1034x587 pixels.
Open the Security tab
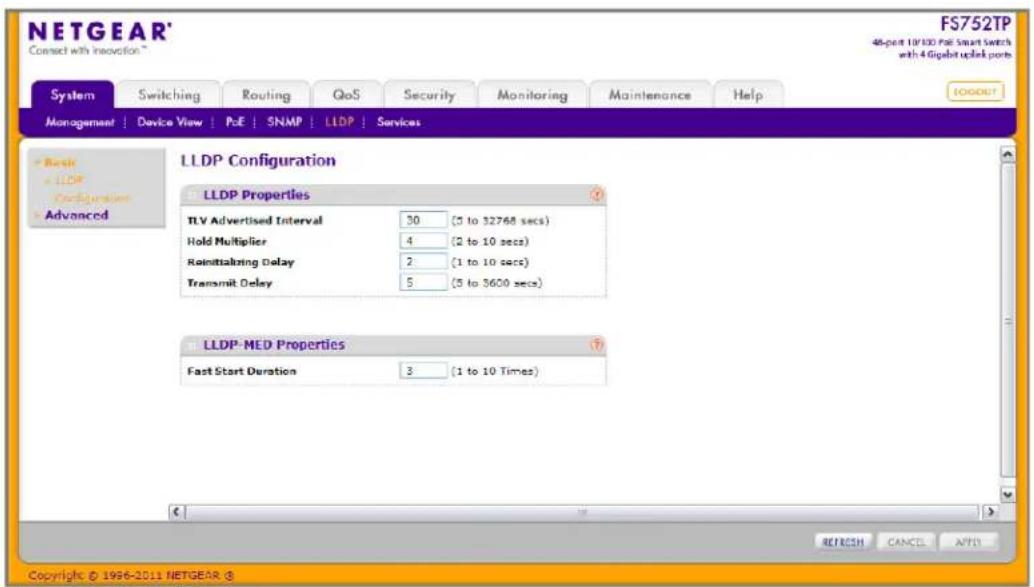(x=429, y=95)
